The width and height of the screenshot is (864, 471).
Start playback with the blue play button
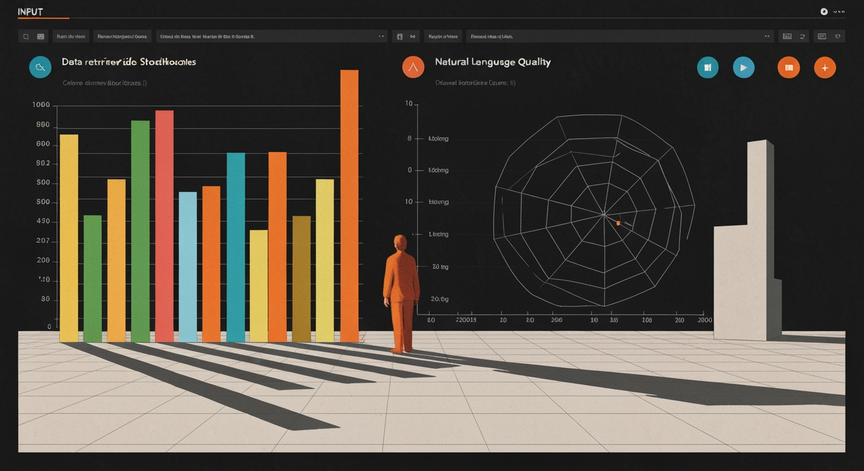[x=743, y=67]
